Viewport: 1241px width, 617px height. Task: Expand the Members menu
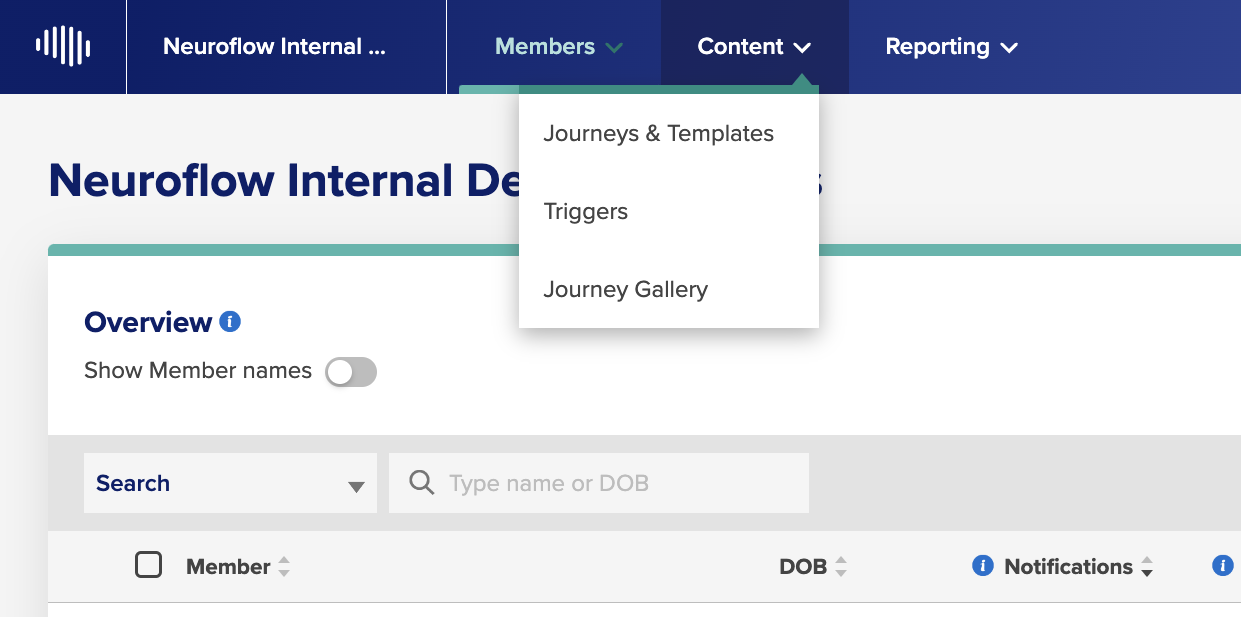coord(559,46)
